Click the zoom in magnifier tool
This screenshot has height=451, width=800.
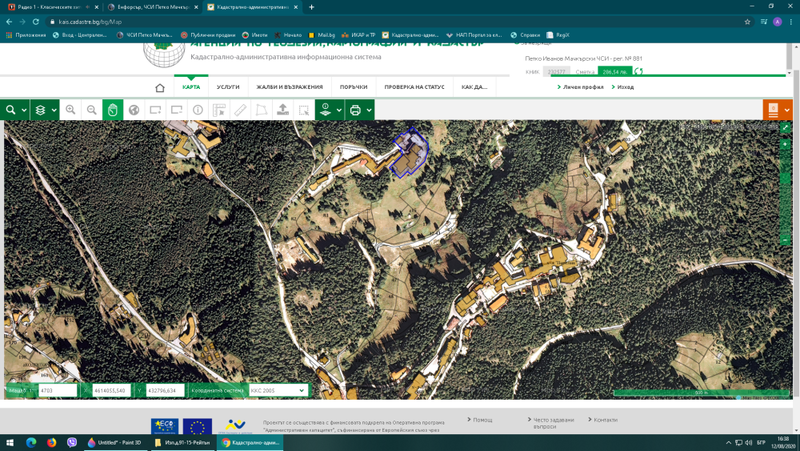click(x=70, y=110)
